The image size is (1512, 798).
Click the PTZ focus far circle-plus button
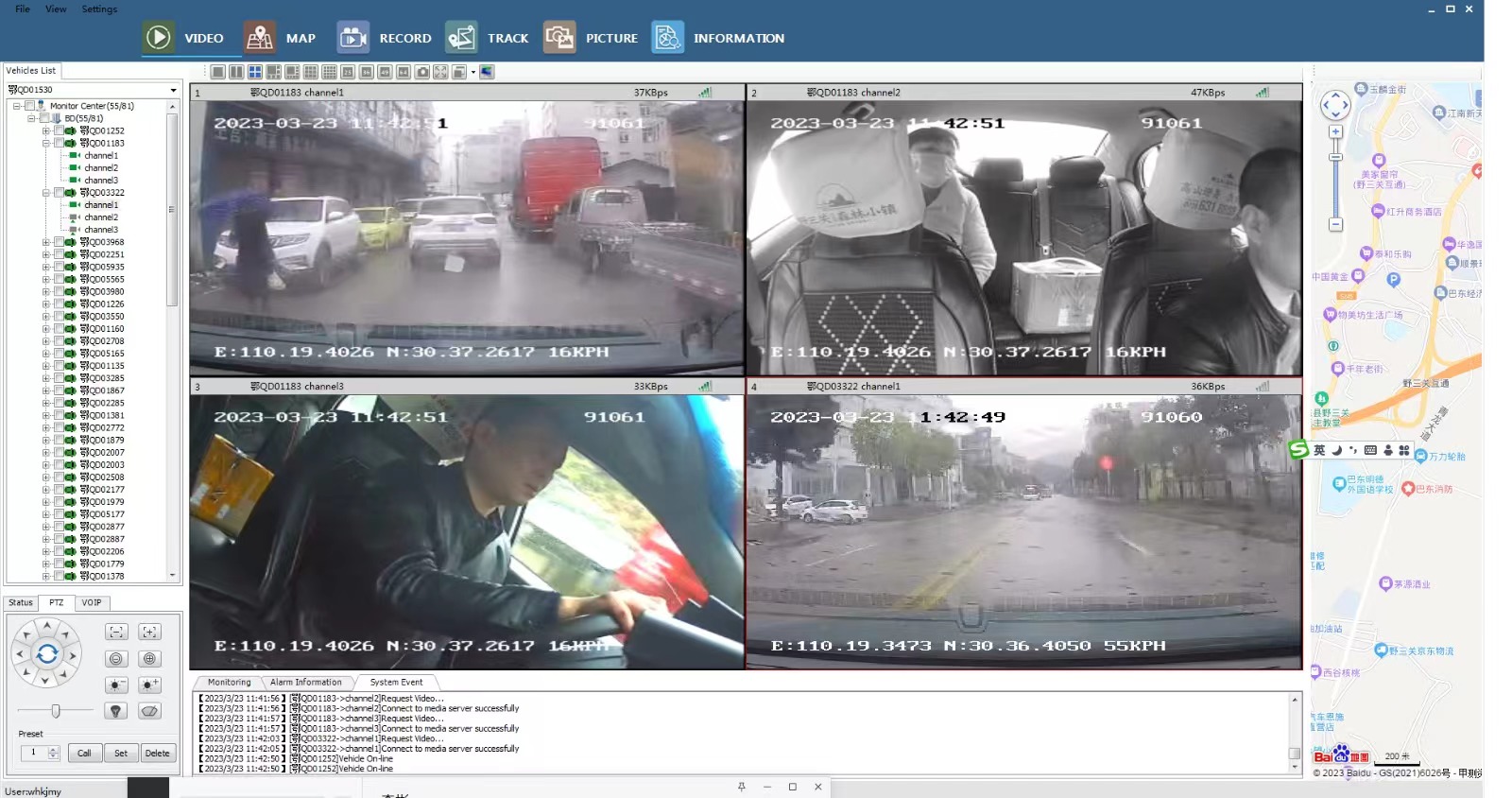(149, 659)
